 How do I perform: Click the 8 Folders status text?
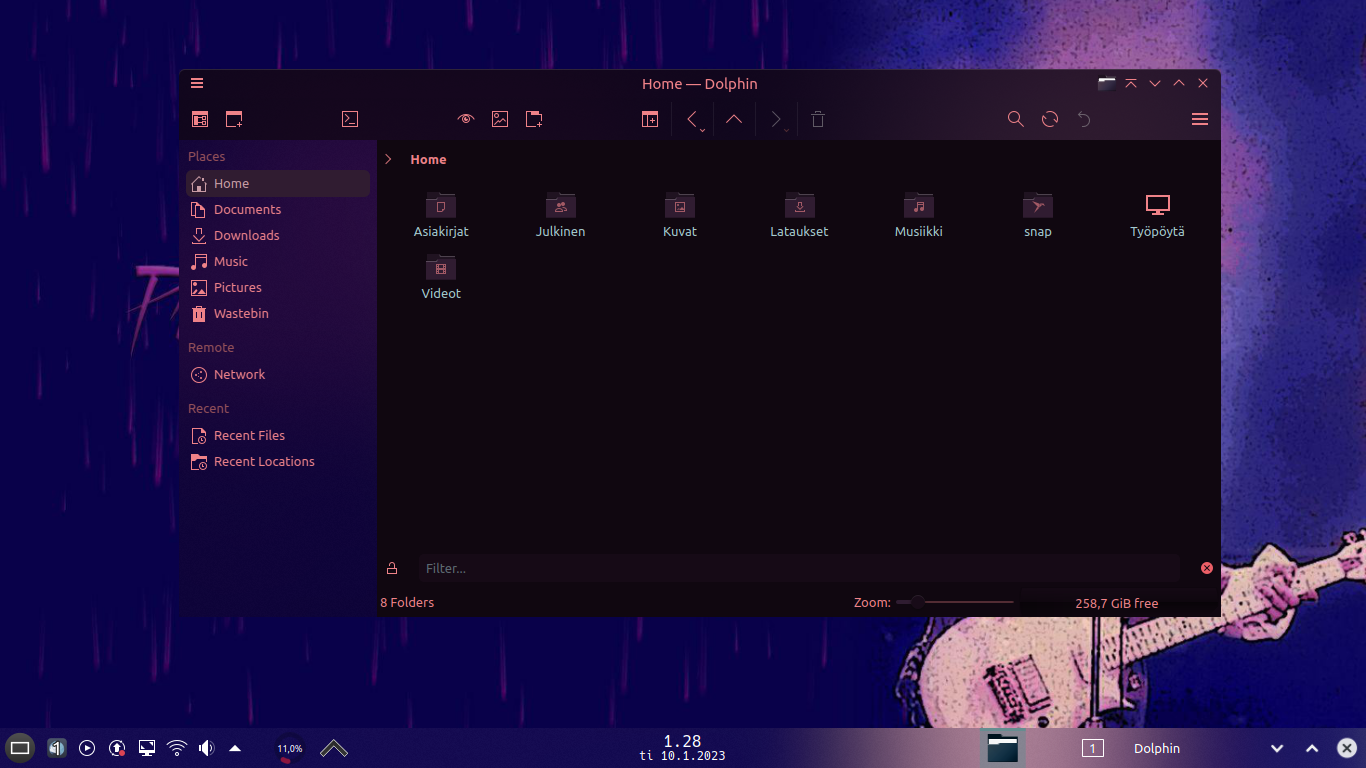[x=407, y=602]
